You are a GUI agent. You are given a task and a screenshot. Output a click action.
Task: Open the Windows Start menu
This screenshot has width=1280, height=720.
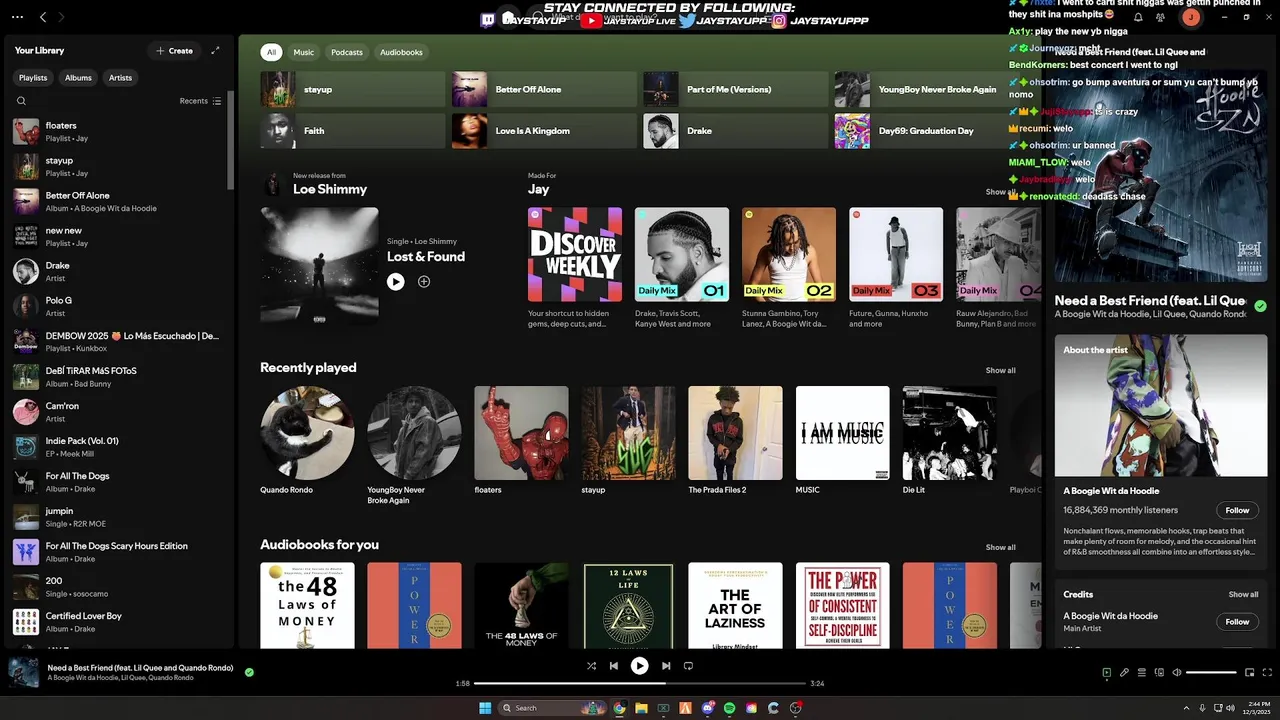(x=485, y=708)
